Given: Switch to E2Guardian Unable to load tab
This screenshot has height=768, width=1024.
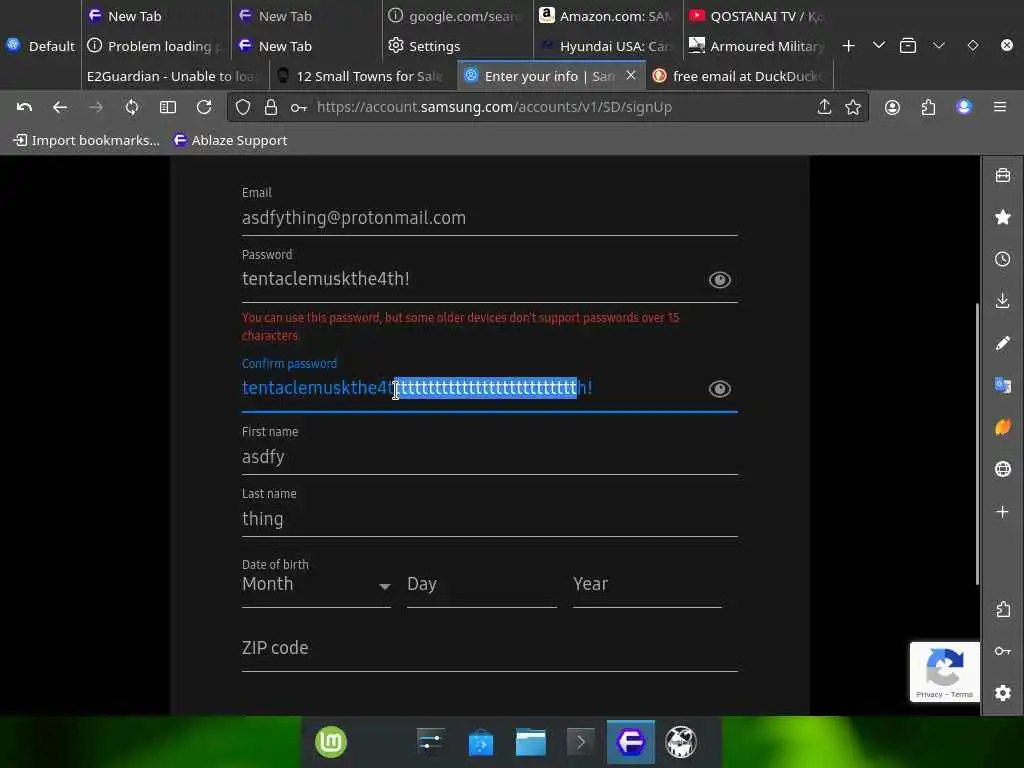Looking at the screenshot, I should pyautogui.click(x=174, y=76).
